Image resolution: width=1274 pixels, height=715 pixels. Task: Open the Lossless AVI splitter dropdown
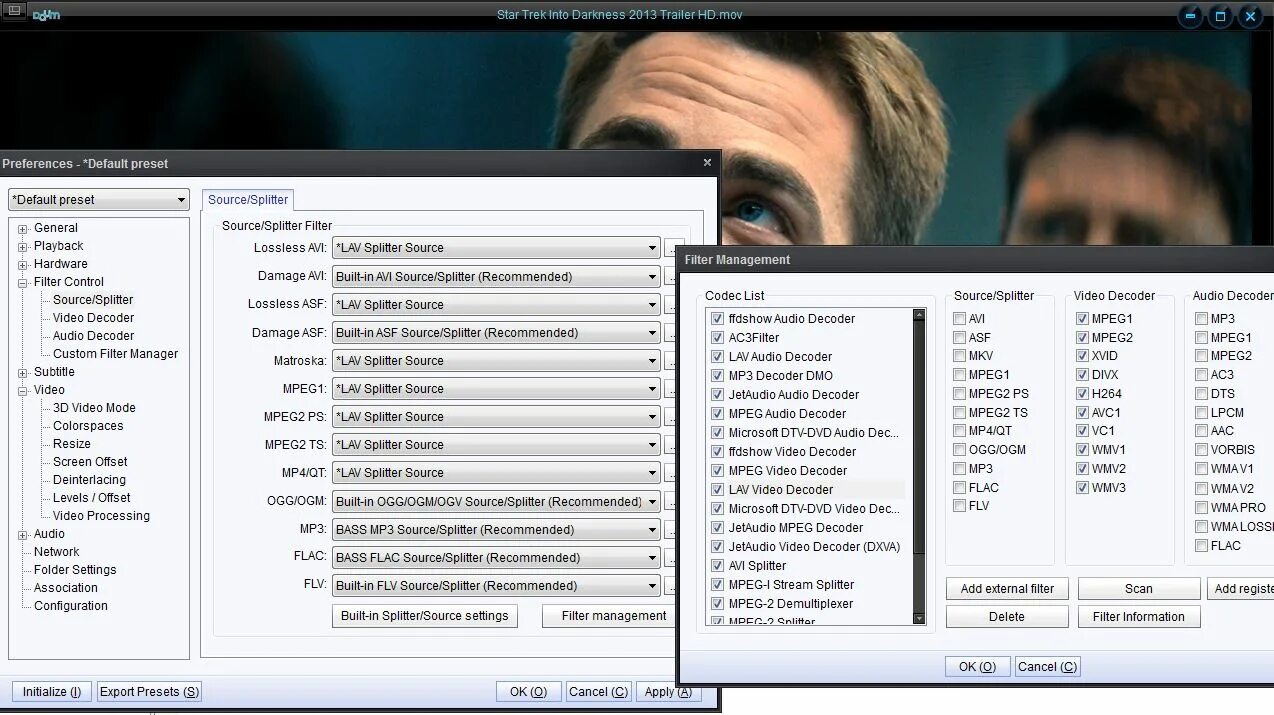(x=496, y=248)
